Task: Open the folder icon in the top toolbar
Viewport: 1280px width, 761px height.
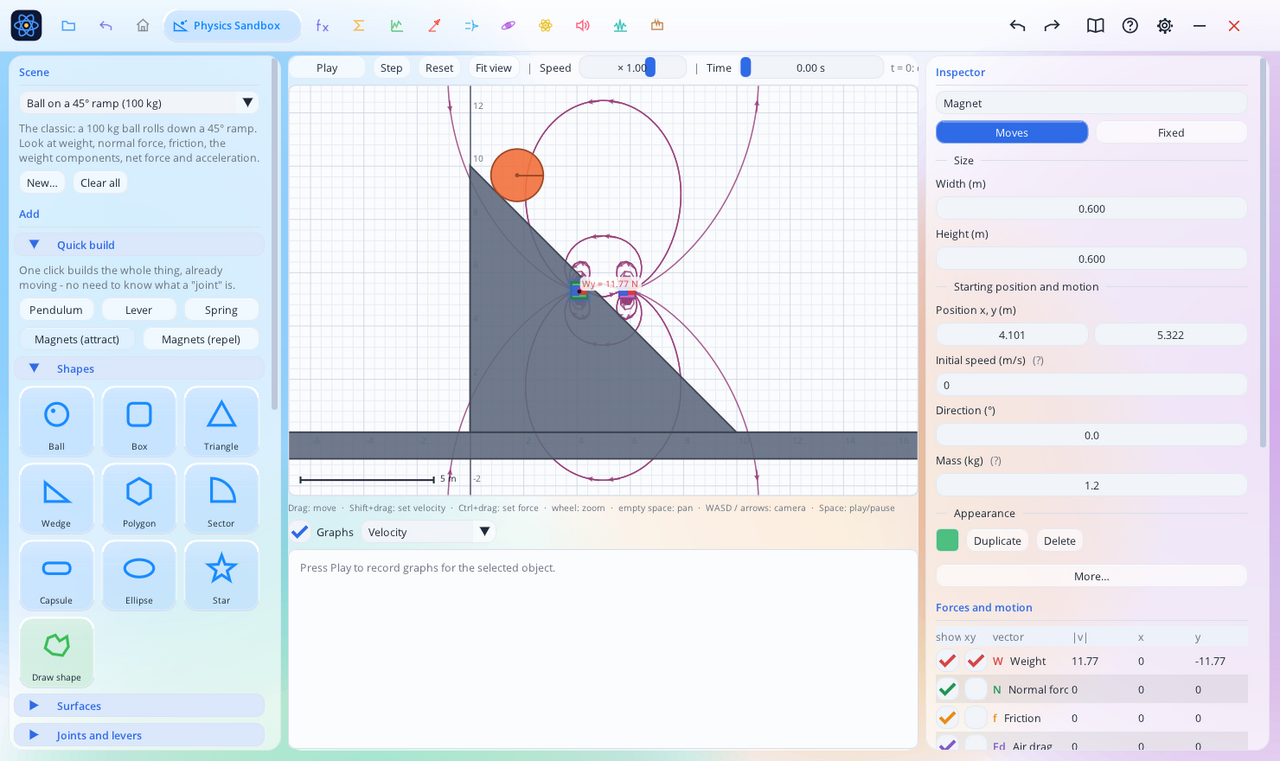Action: 68,26
